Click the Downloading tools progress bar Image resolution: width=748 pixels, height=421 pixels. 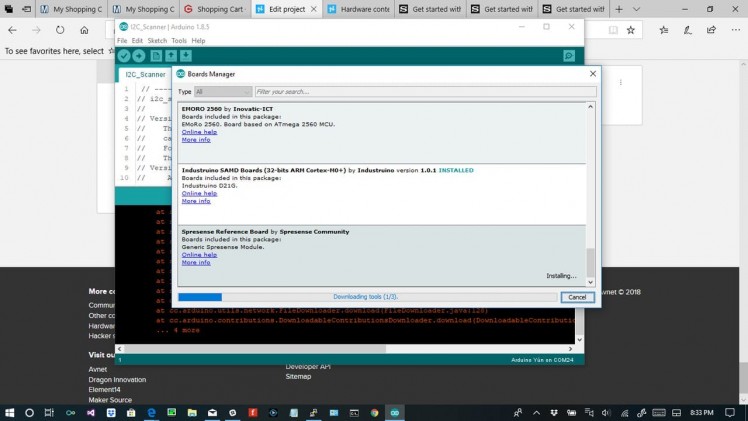tap(367, 297)
